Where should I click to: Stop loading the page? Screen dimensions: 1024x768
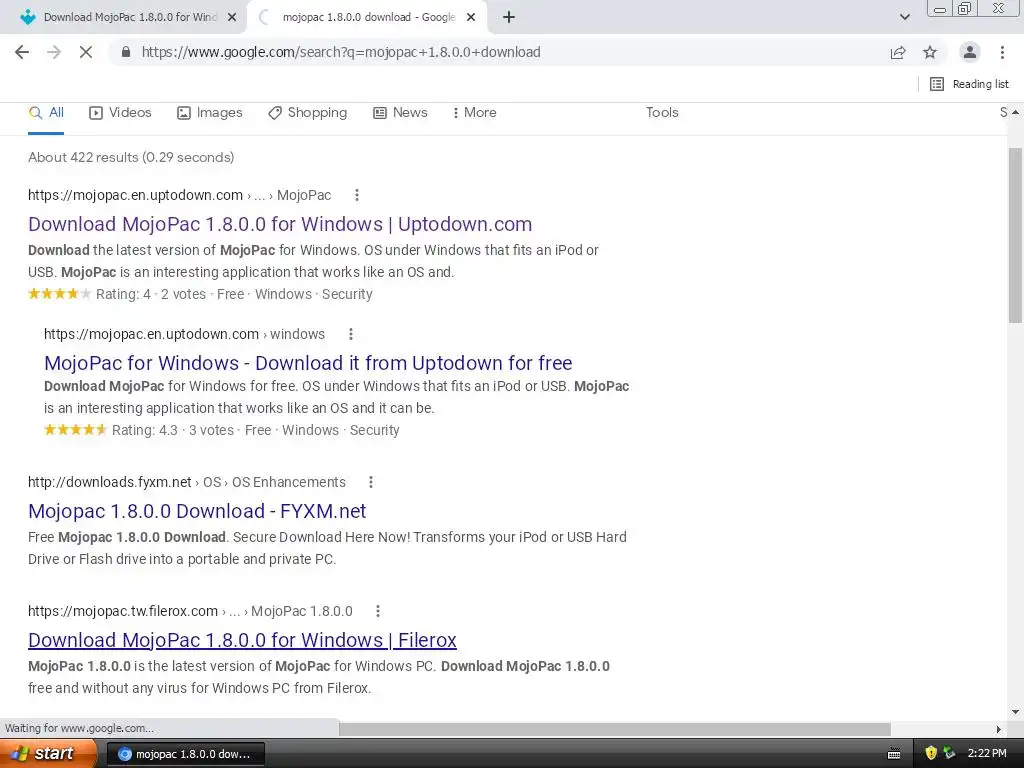pyautogui.click(x=86, y=52)
